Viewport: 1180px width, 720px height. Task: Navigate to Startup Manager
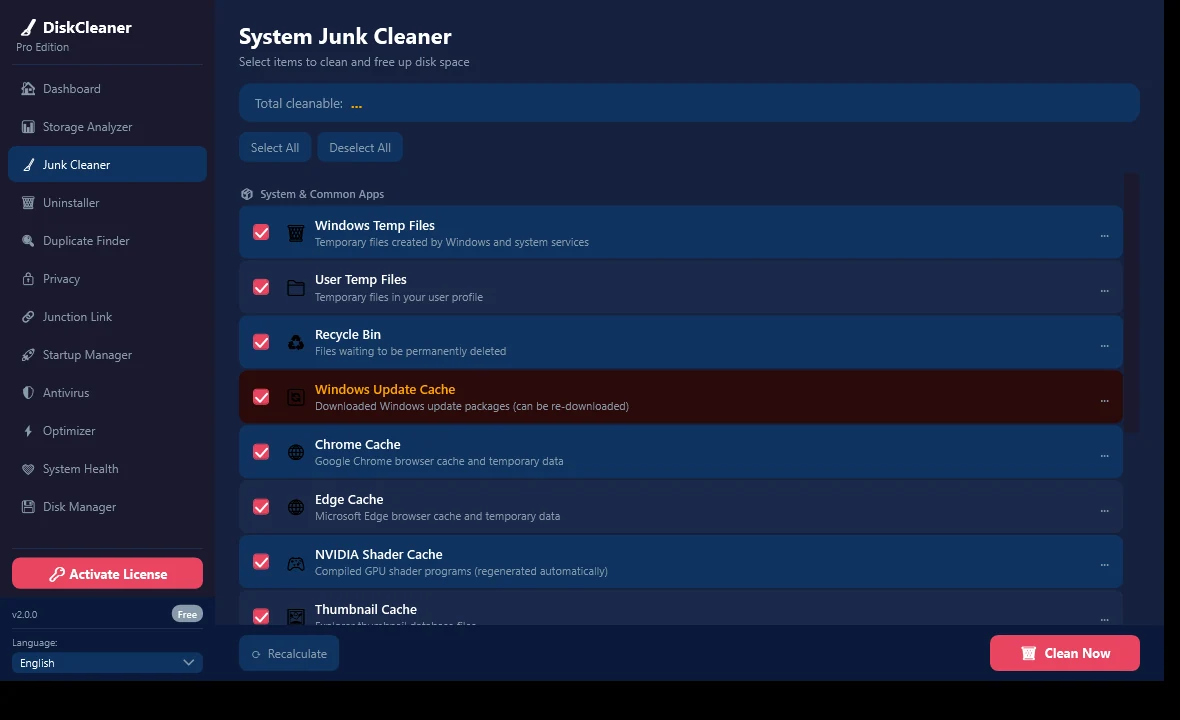pyautogui.click(x=107, y=354)
